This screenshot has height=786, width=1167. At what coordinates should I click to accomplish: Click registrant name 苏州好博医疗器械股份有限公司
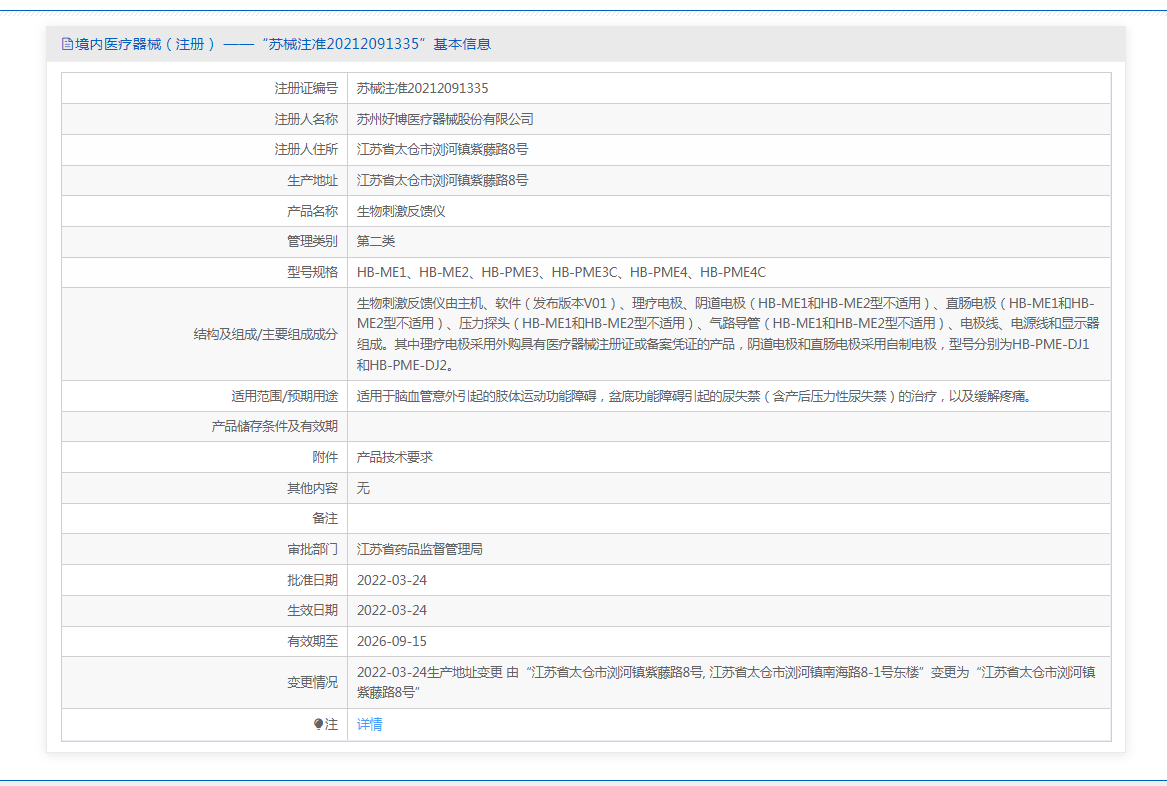pos(445,119)
